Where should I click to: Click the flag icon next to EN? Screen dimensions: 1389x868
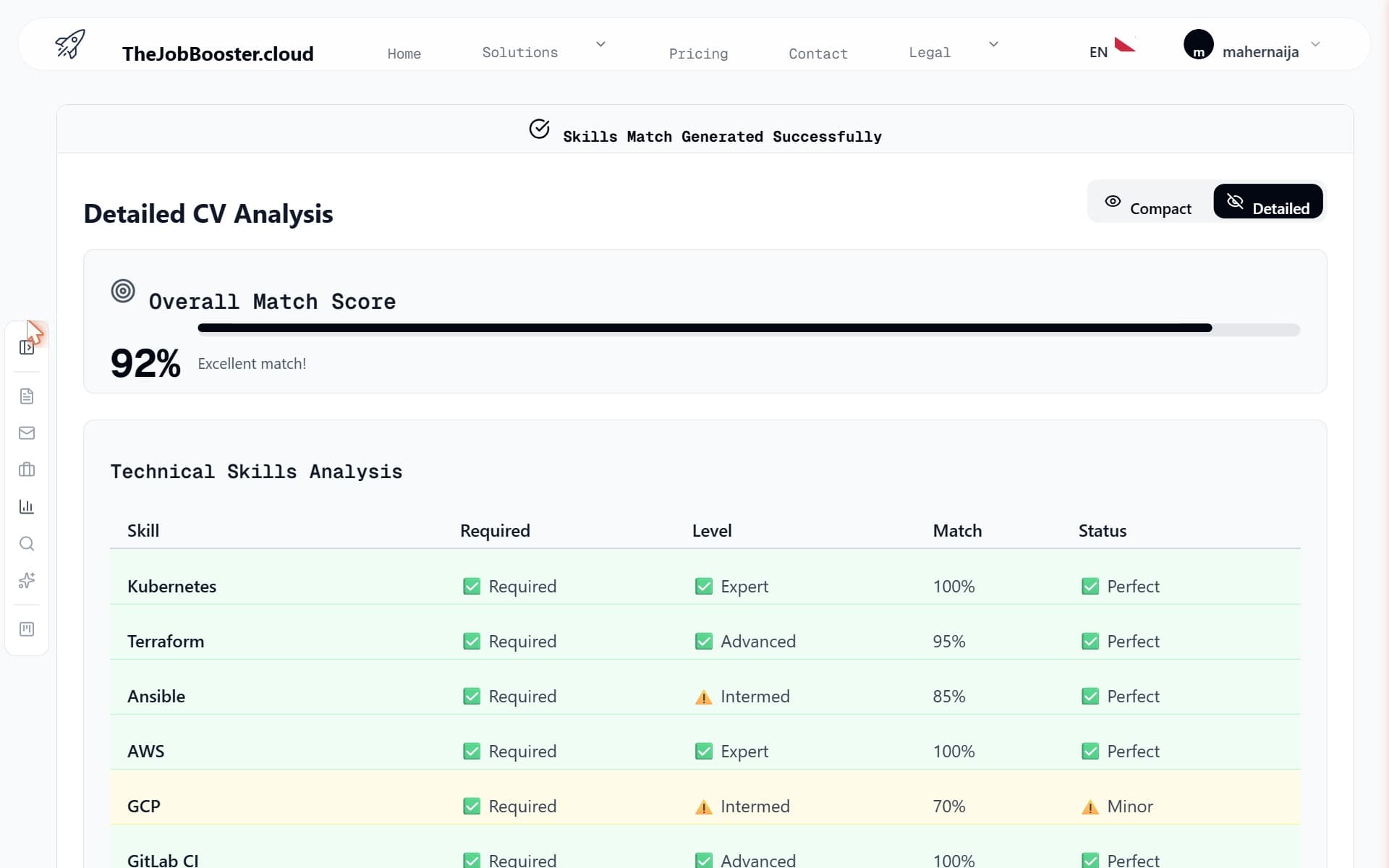(1125, 45)
